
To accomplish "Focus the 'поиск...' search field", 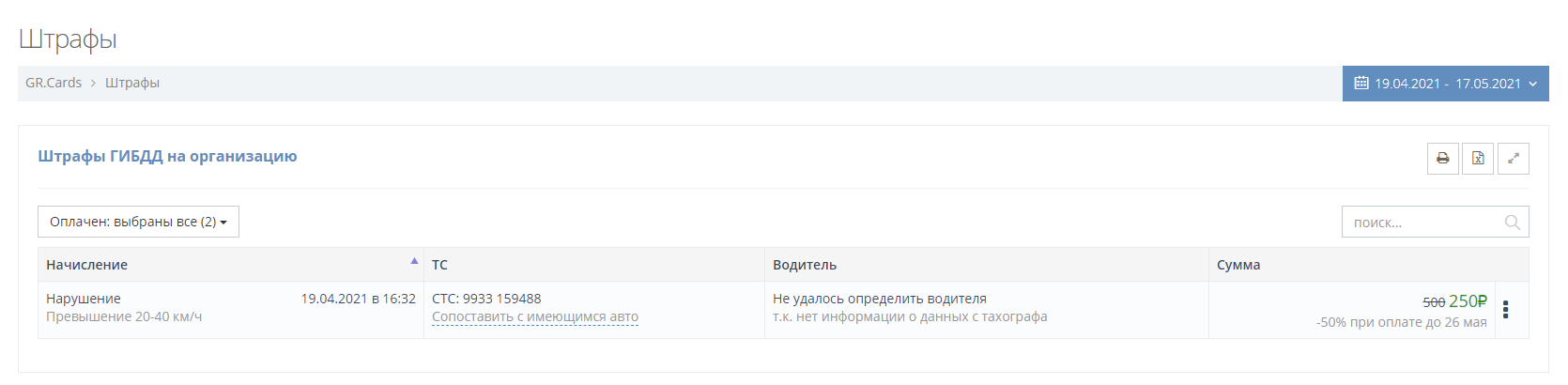I will pos(1422,223).
